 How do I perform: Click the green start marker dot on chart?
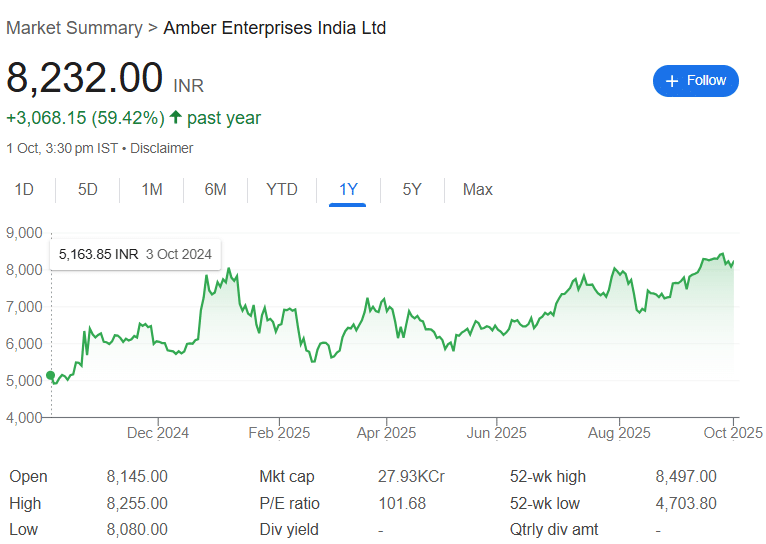point(51,375)
